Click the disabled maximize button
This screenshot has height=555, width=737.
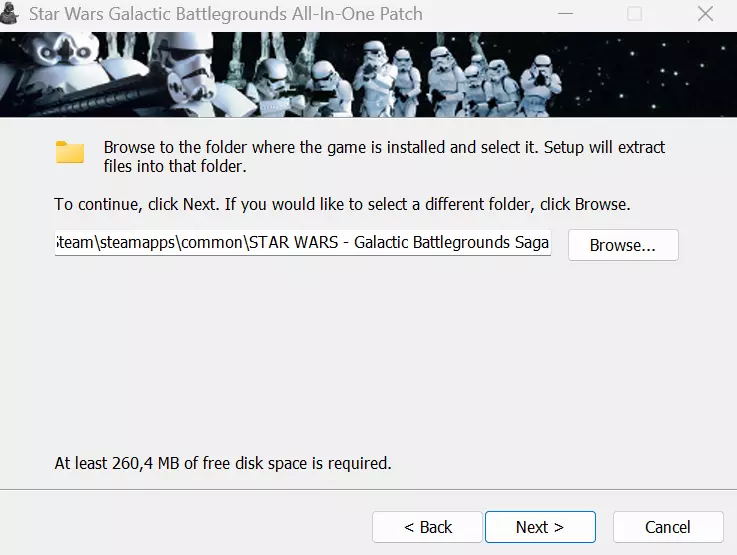(x=634, y=14)
